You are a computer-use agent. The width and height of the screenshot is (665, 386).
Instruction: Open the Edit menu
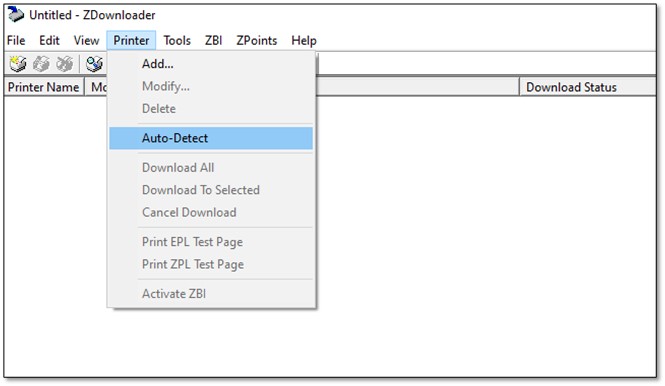[x=49, y=40]
